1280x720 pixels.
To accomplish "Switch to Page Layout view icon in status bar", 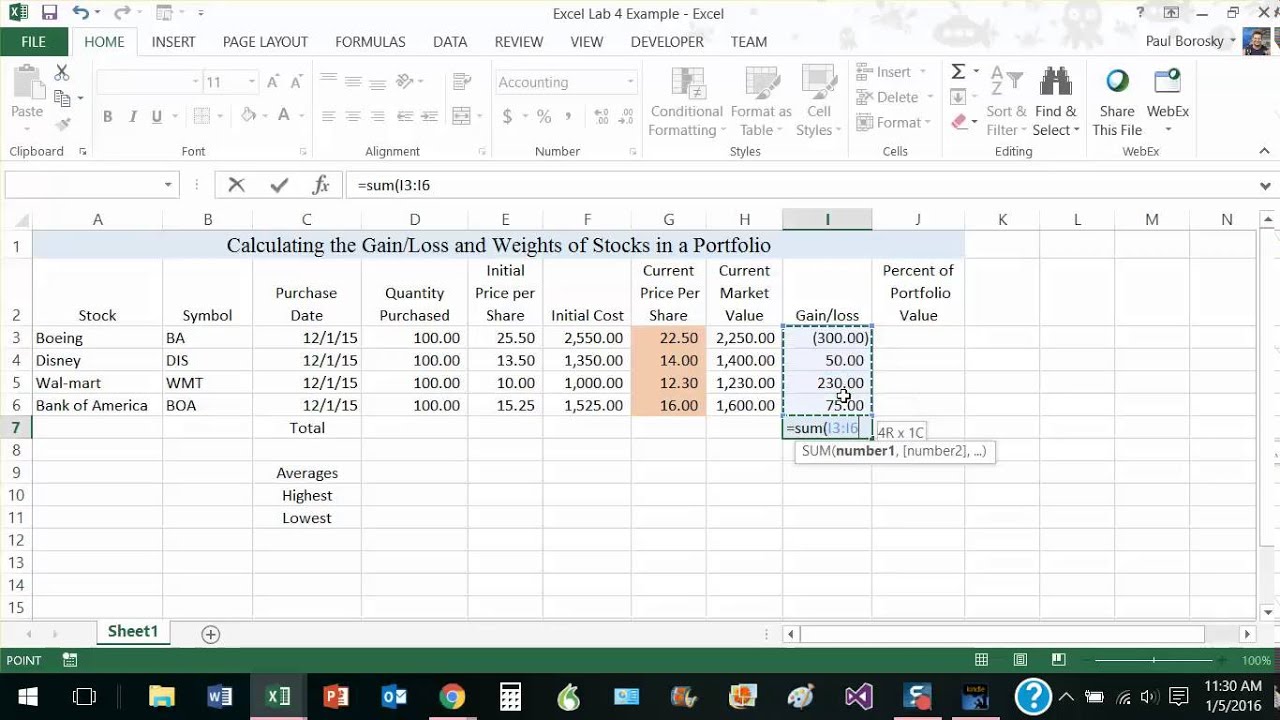I will pos(1020,660).
